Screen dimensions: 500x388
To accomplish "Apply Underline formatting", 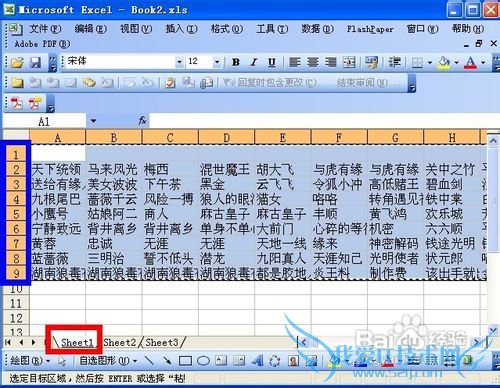I will click(x=272, y=62).
